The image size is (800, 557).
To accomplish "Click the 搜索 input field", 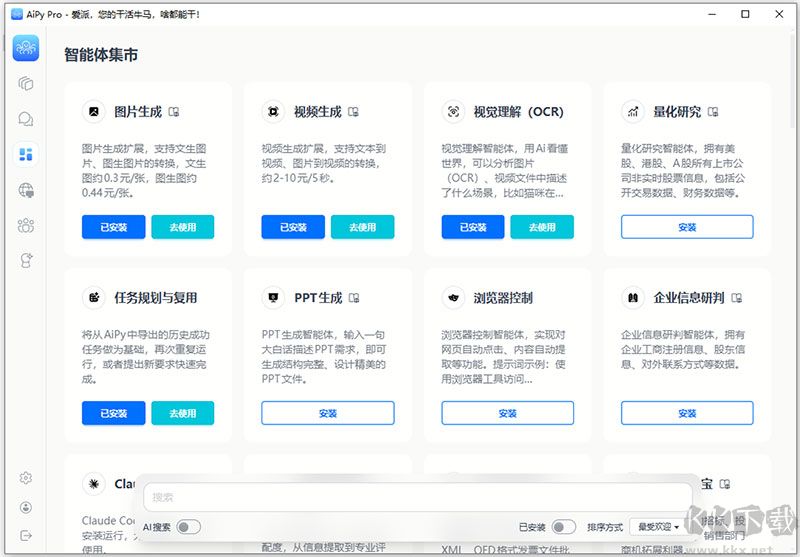I will point(418,497).
